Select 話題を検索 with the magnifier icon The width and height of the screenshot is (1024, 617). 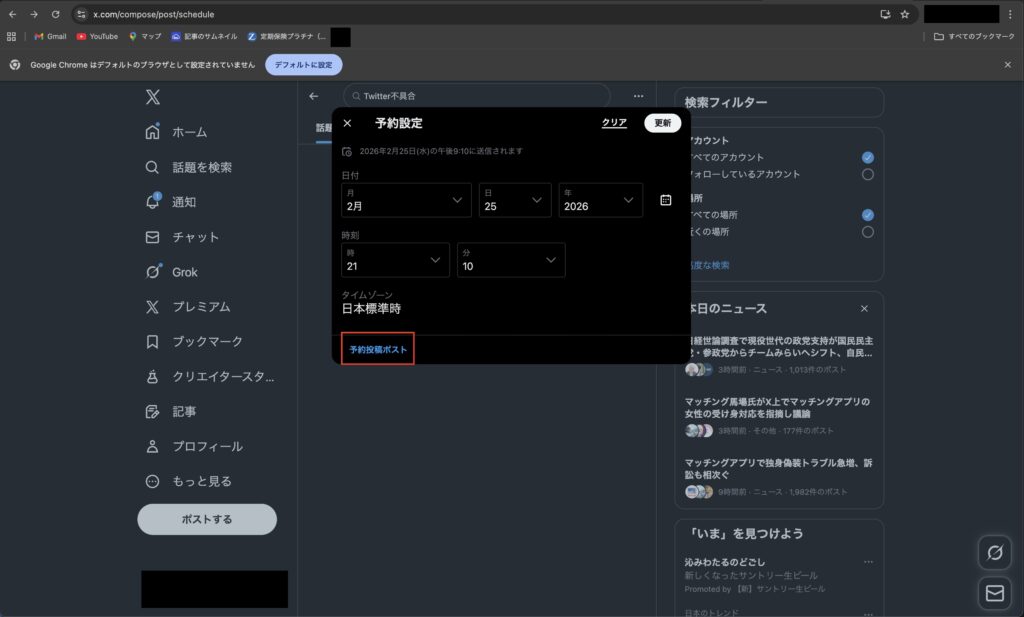click(x=152, y=166)
